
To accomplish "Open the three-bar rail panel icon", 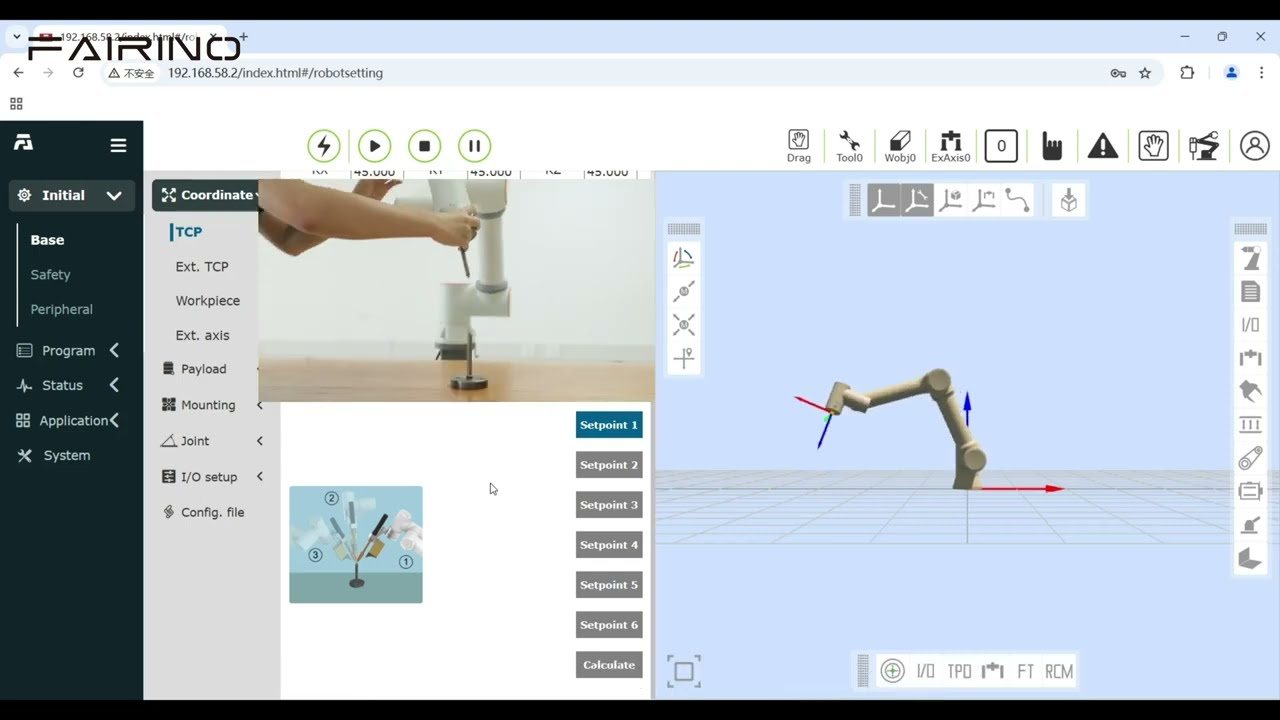I will tap(1251, 425).
